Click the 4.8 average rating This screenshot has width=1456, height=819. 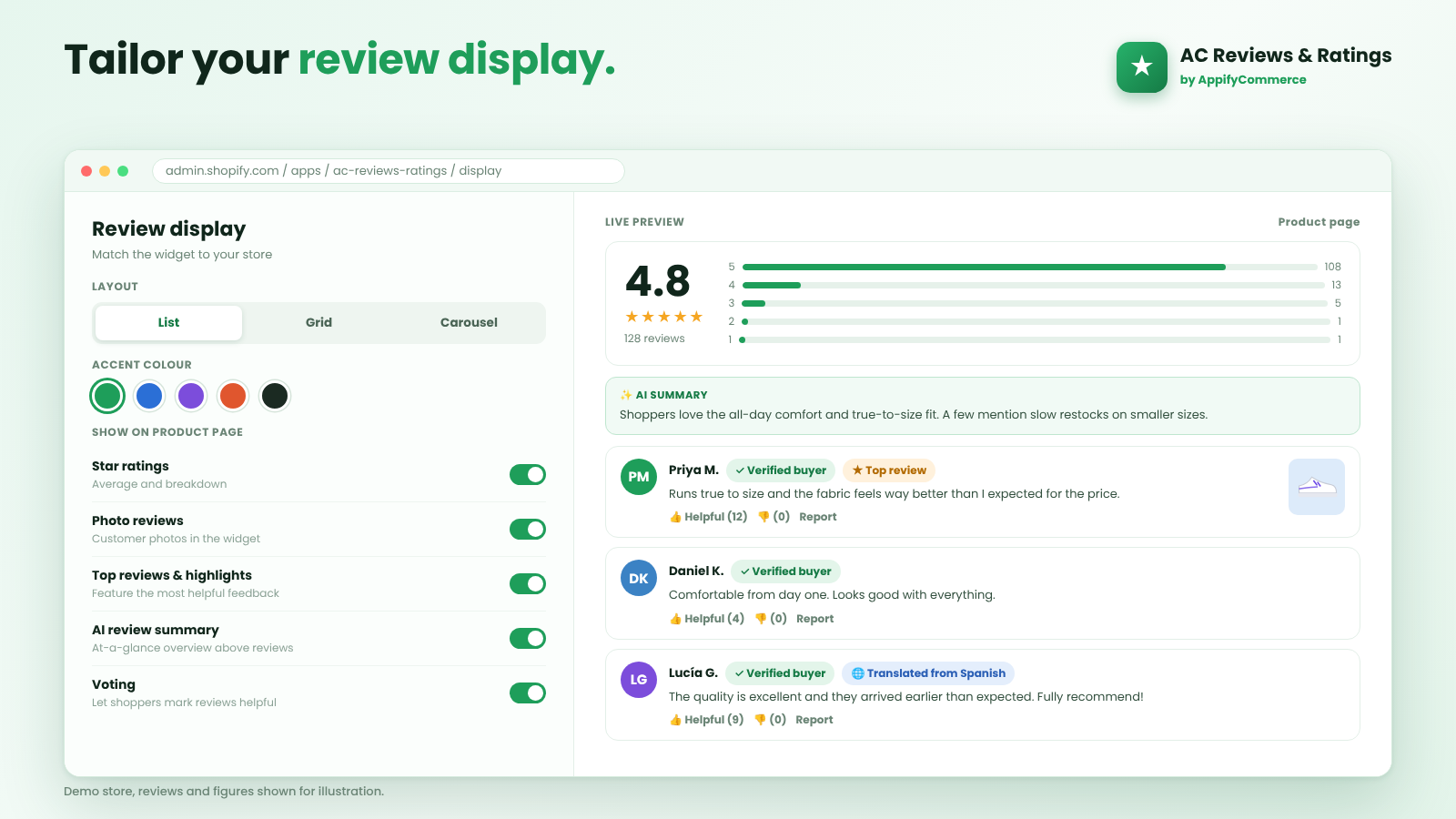658,281
